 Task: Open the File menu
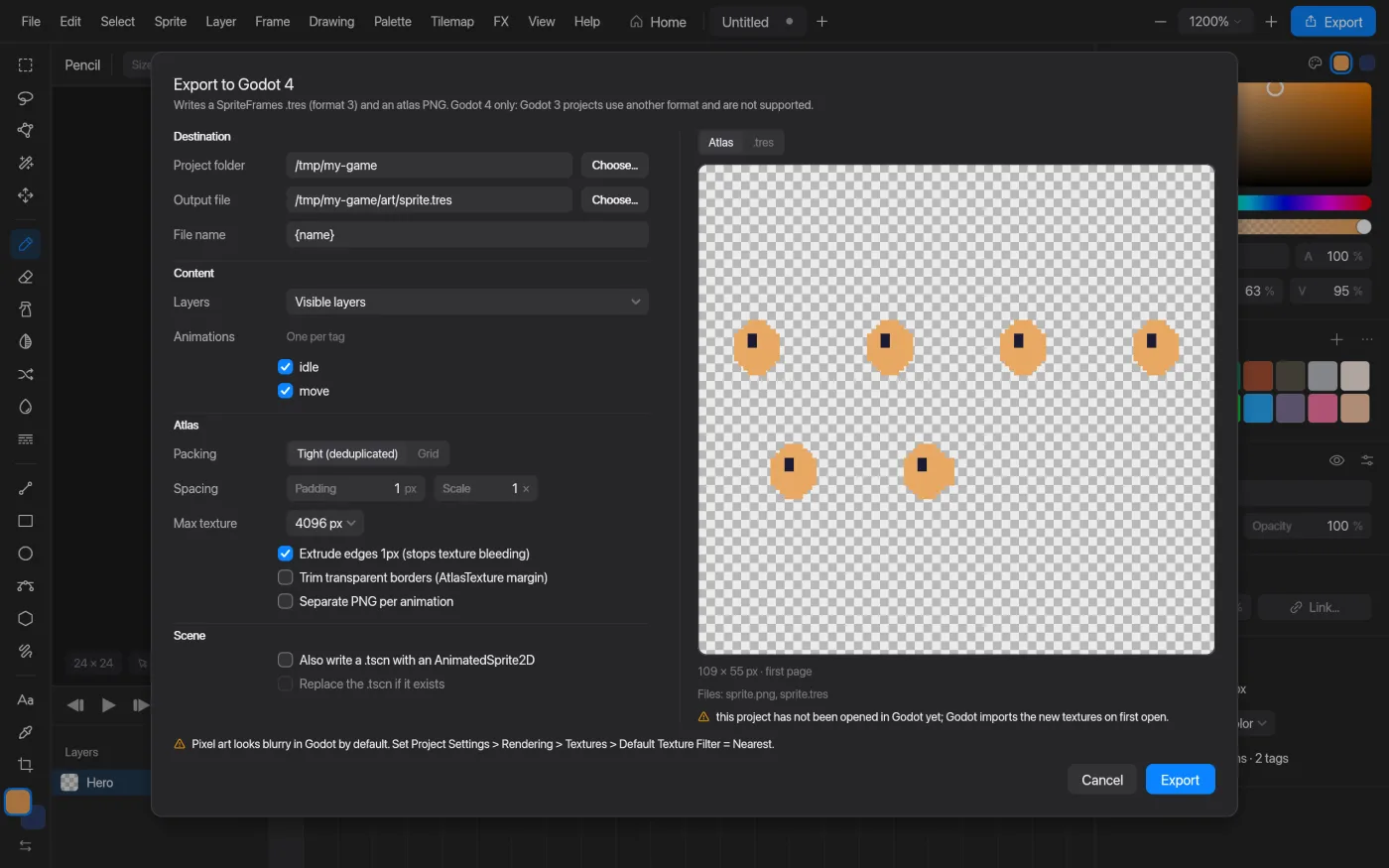[x=31, y=22]
